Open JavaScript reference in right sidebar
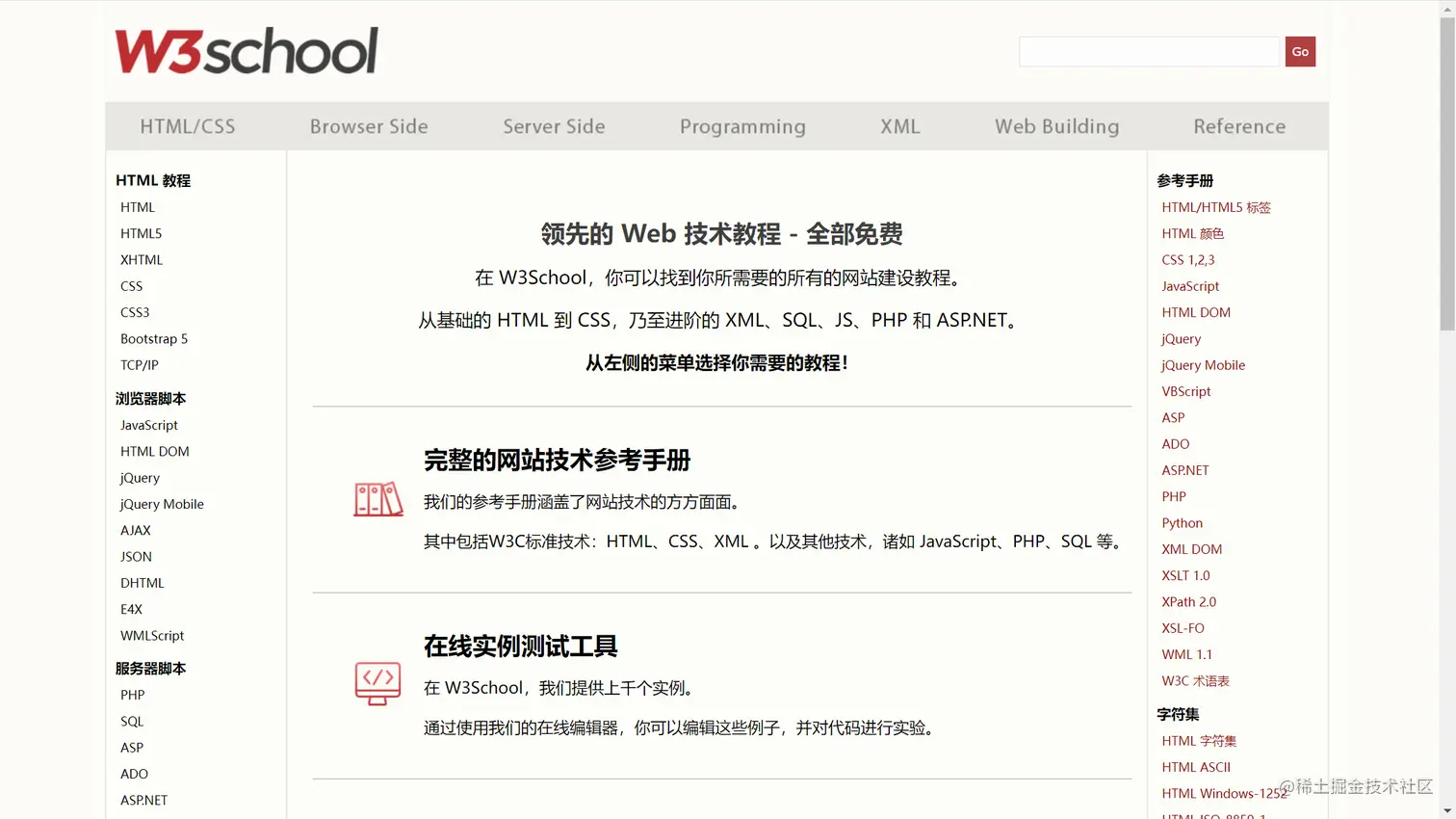1456x819 pixels. (1190, 286)
